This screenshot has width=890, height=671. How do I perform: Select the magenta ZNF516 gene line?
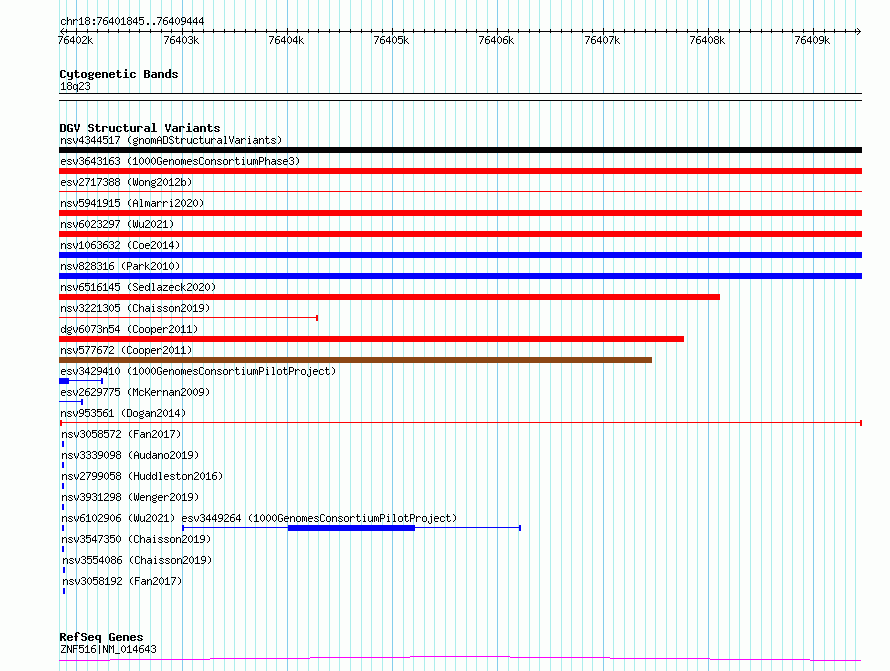[x=460, y=659]
